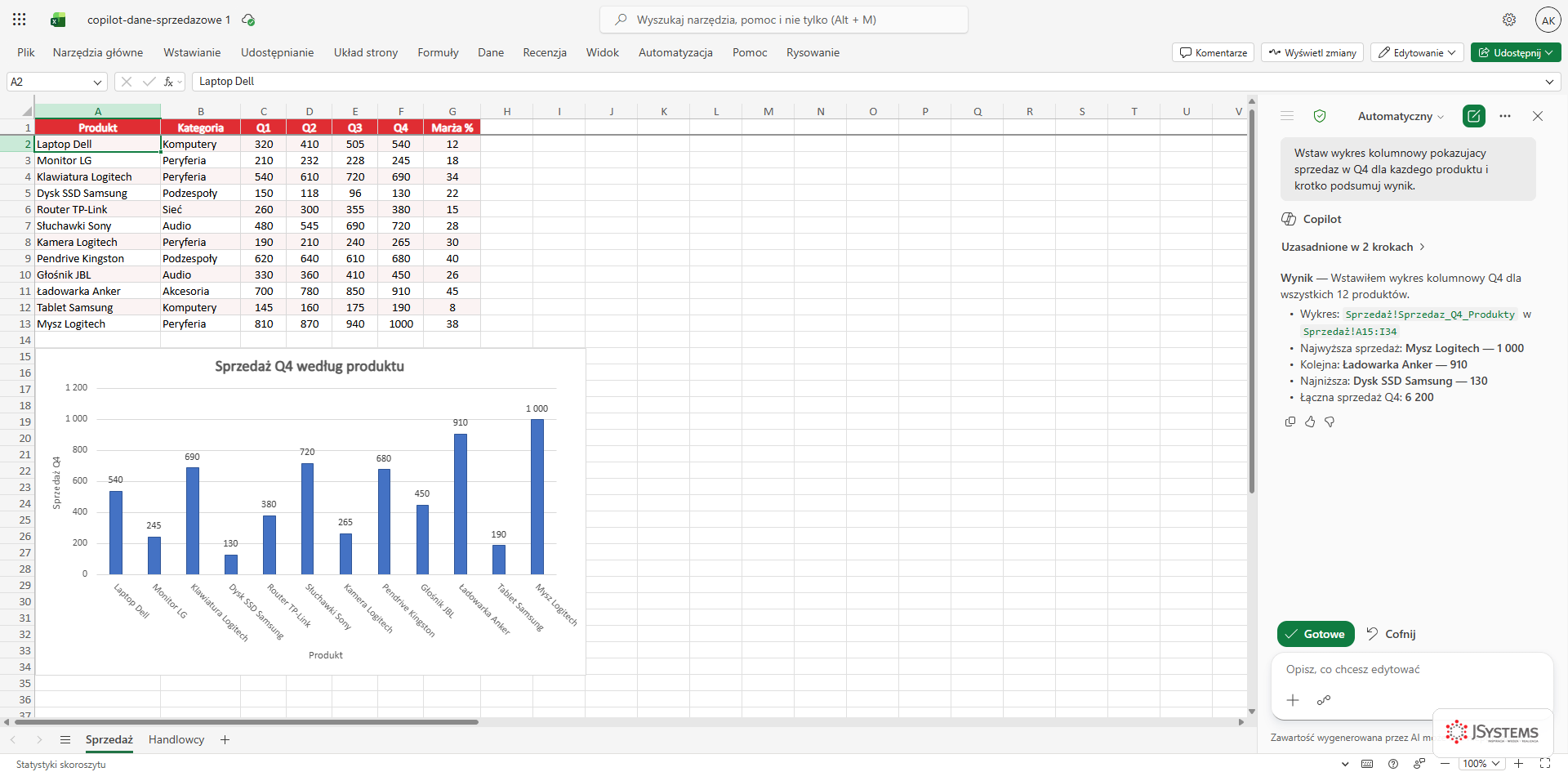Select all cells with the corner triangle
Screen dimensions: 1568x772
27,112
